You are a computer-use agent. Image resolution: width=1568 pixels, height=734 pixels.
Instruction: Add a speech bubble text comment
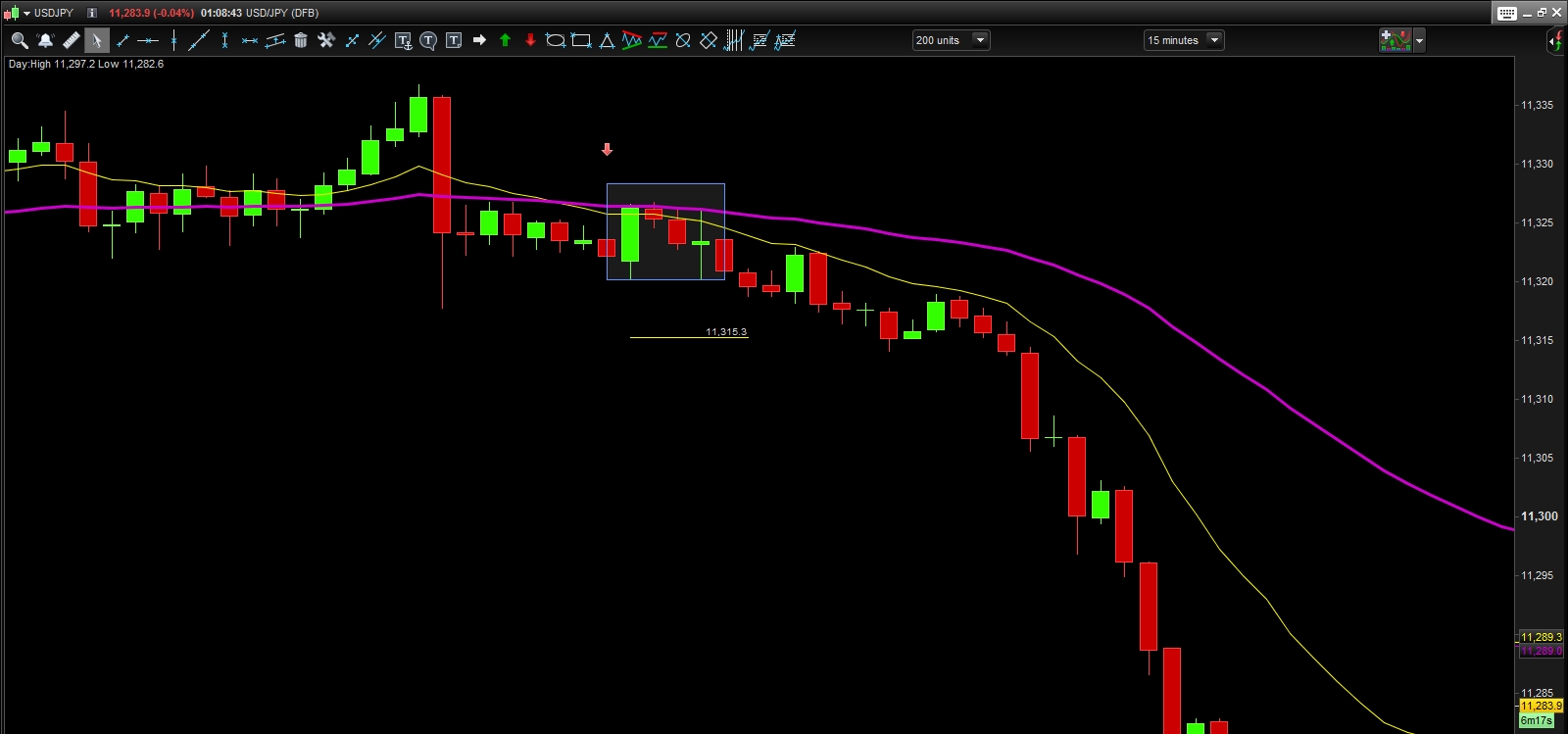(428, 40)
